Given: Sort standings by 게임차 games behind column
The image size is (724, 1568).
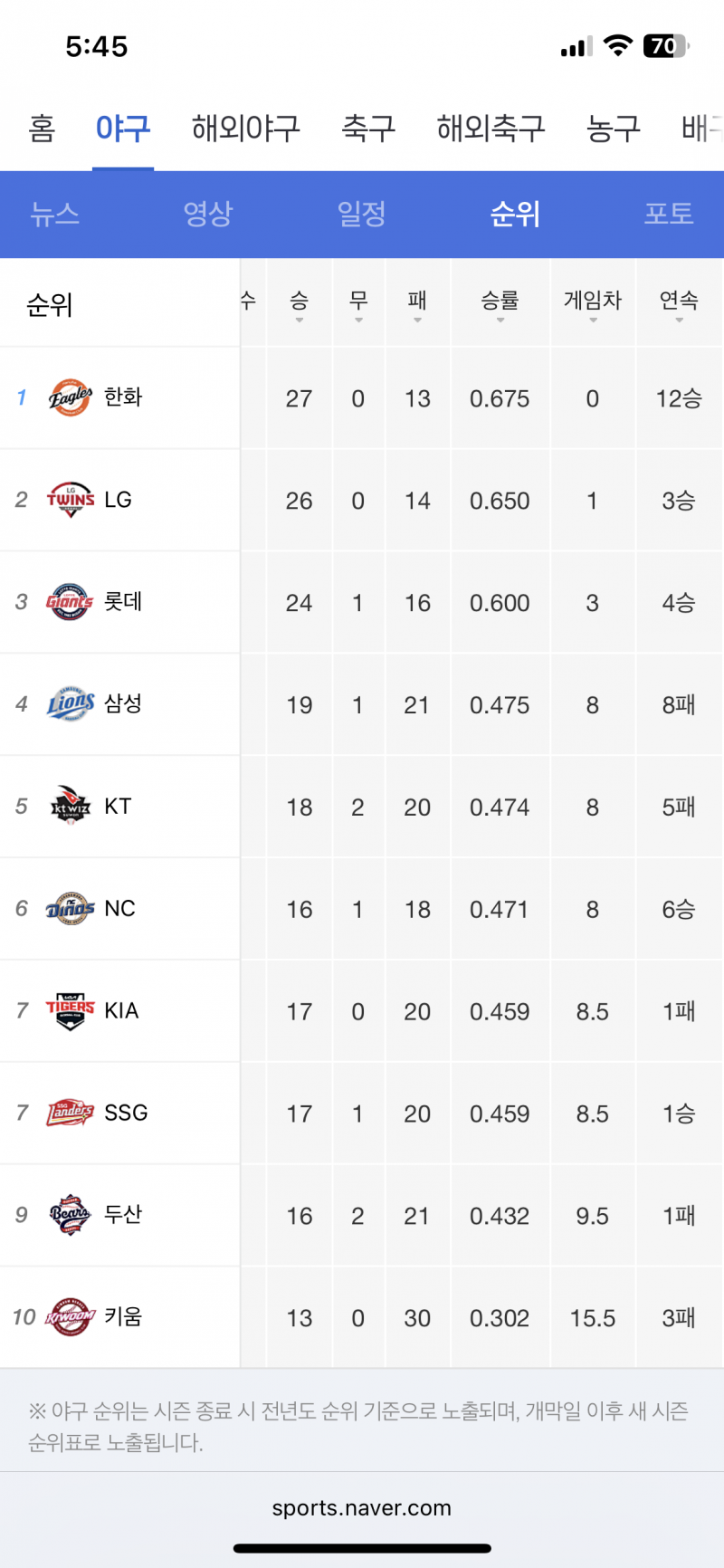Looking at the screenshot, I should tap(593, 305).
